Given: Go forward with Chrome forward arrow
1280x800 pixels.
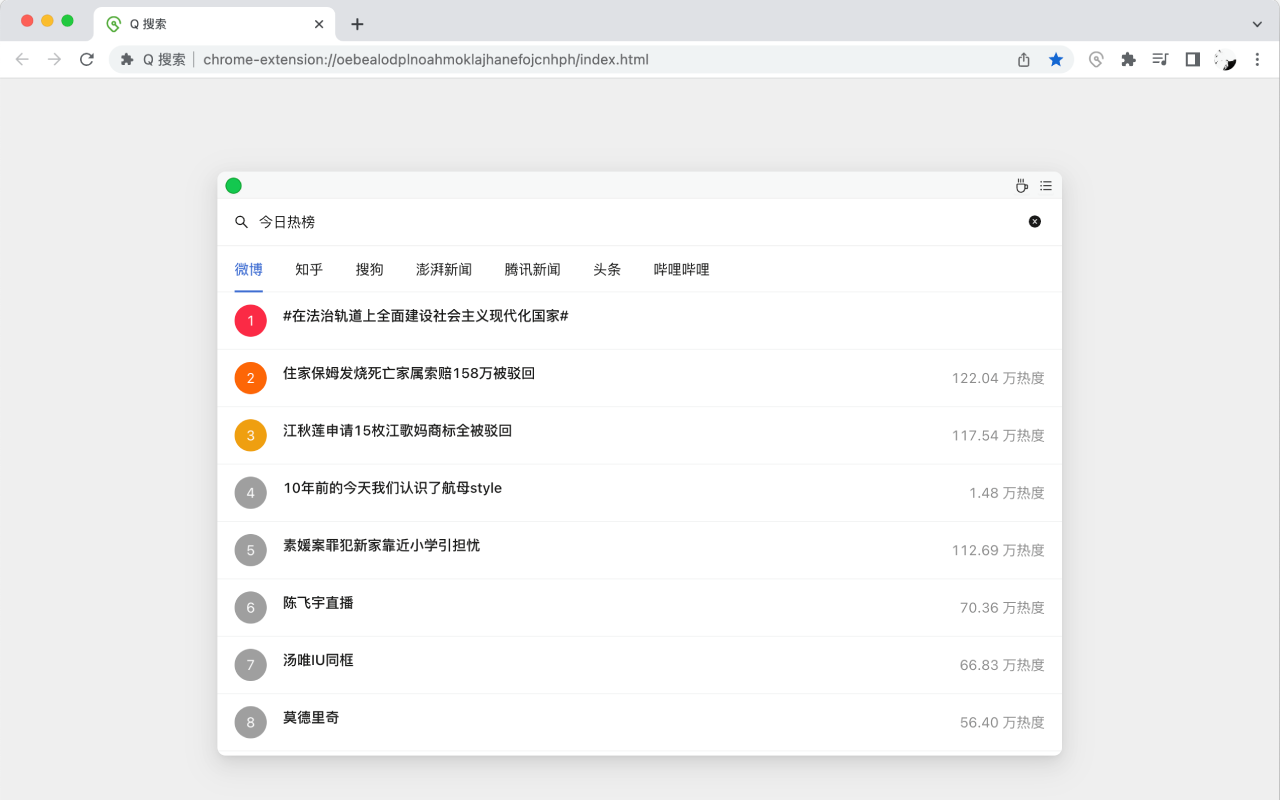Looking at the screenshot, I should pyautogui.click(x=55, y=60).
